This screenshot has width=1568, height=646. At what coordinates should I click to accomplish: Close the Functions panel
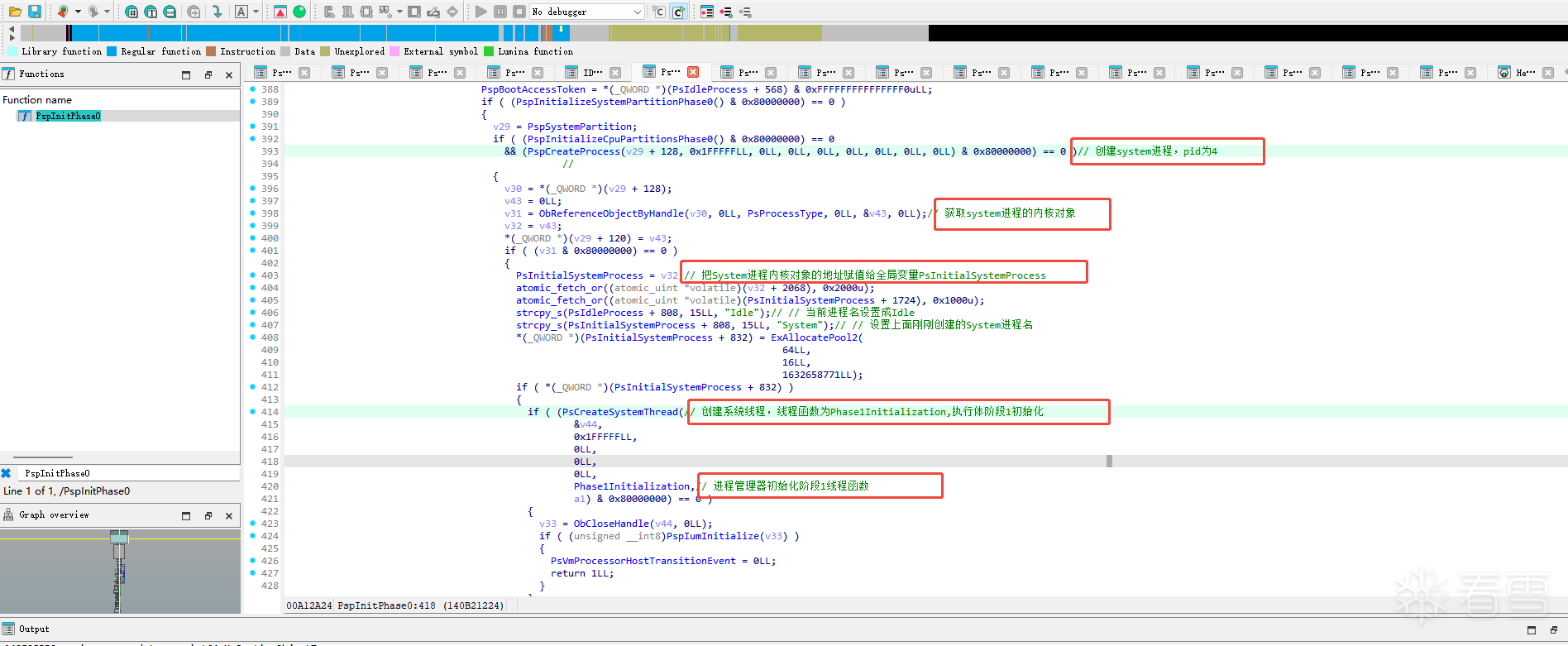pos(229,74)
